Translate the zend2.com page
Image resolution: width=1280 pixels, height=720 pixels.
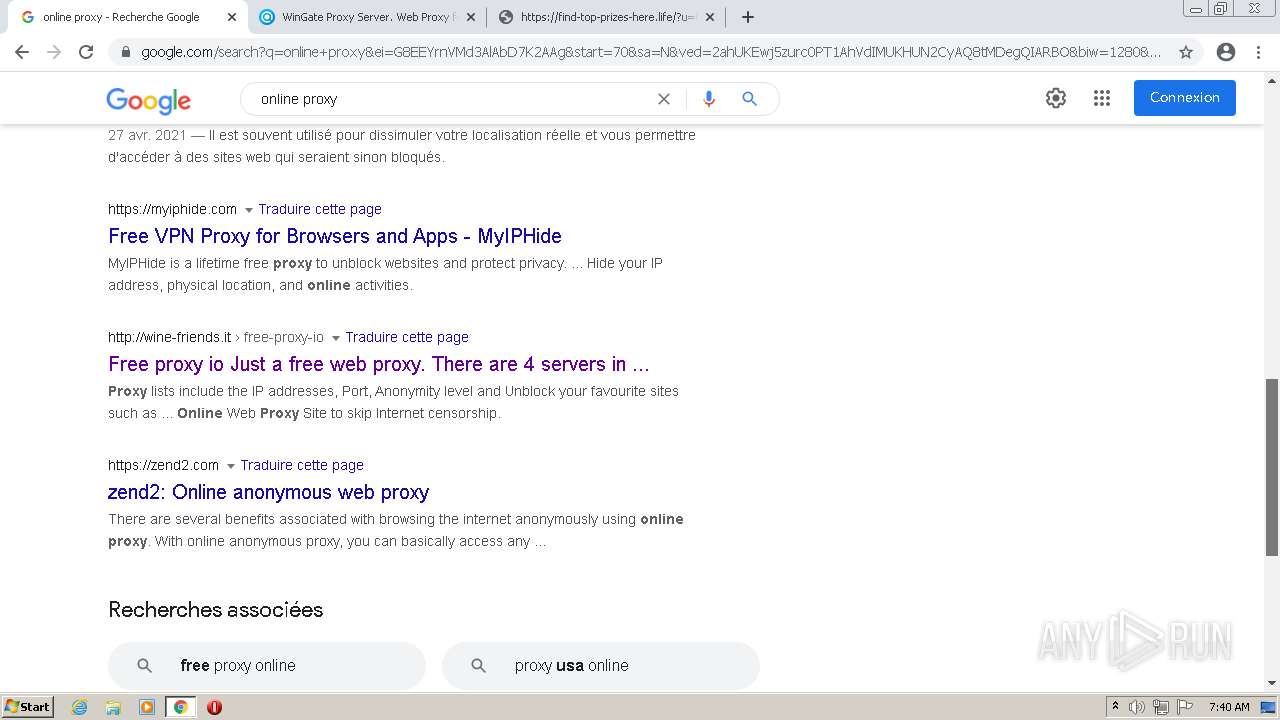click(302, 465)
